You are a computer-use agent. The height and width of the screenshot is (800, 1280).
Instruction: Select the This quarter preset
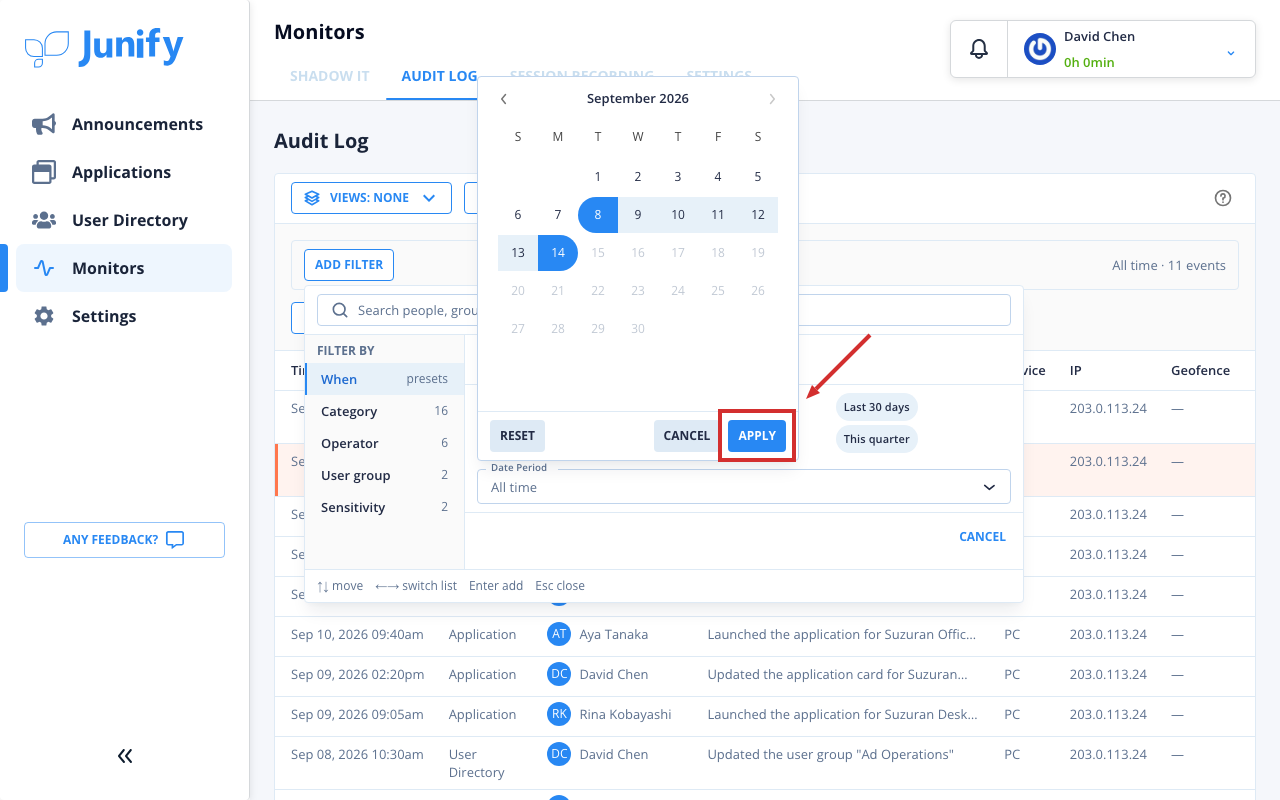876,439
